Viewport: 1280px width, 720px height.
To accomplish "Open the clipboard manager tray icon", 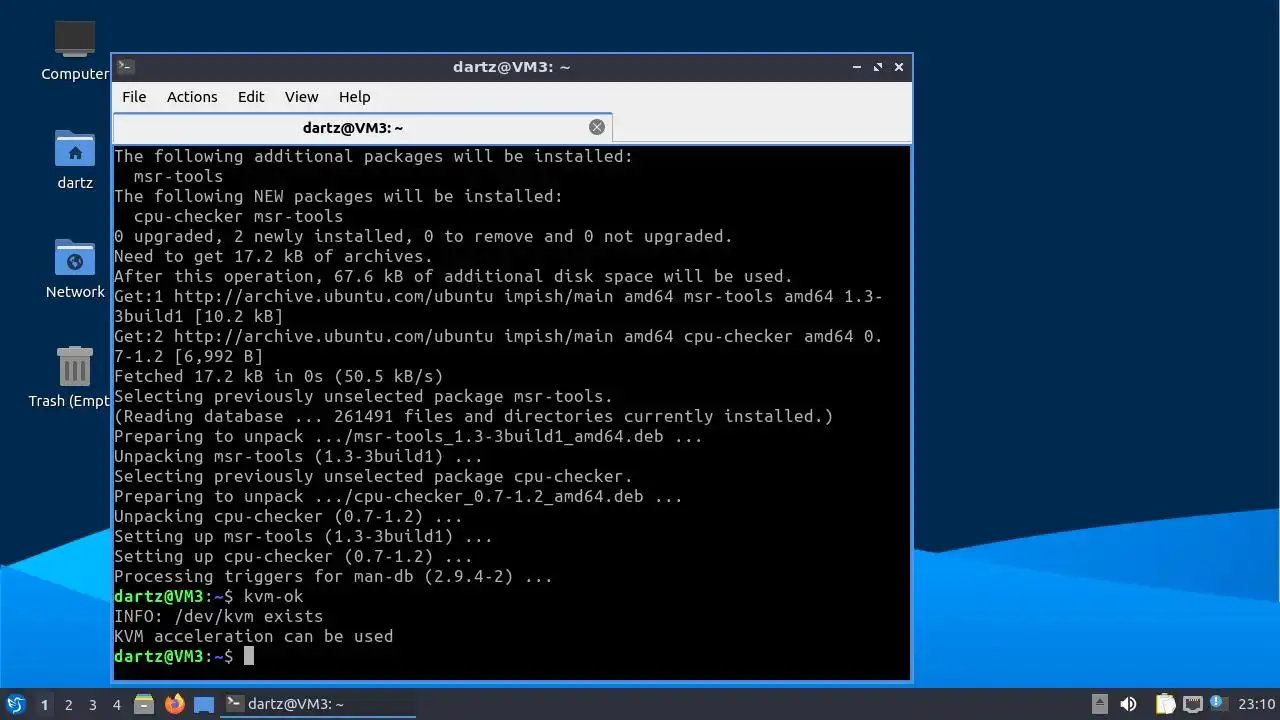I will 1165,704.
